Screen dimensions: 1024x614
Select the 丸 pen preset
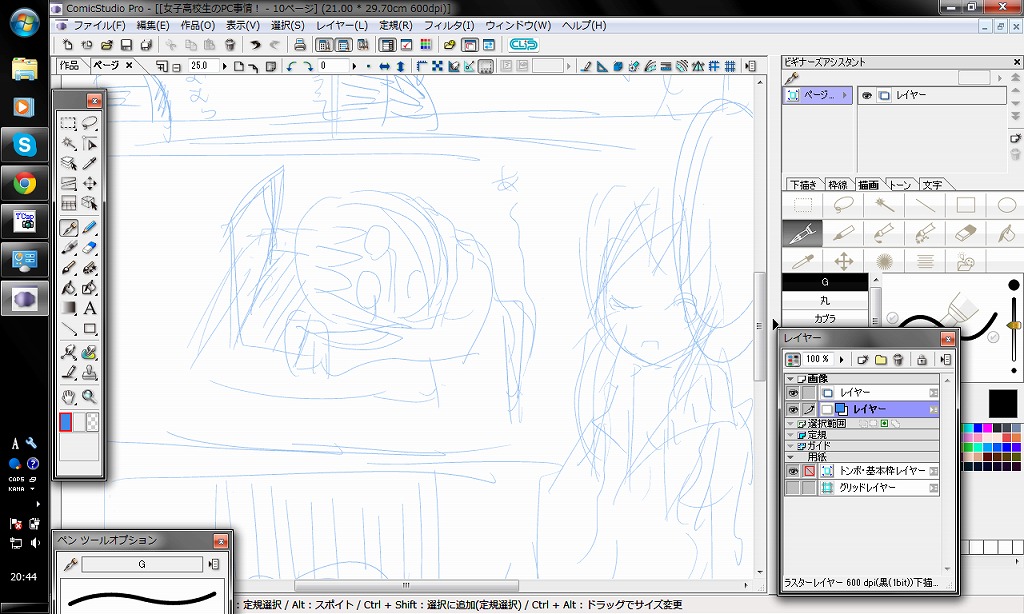(825, 300)
